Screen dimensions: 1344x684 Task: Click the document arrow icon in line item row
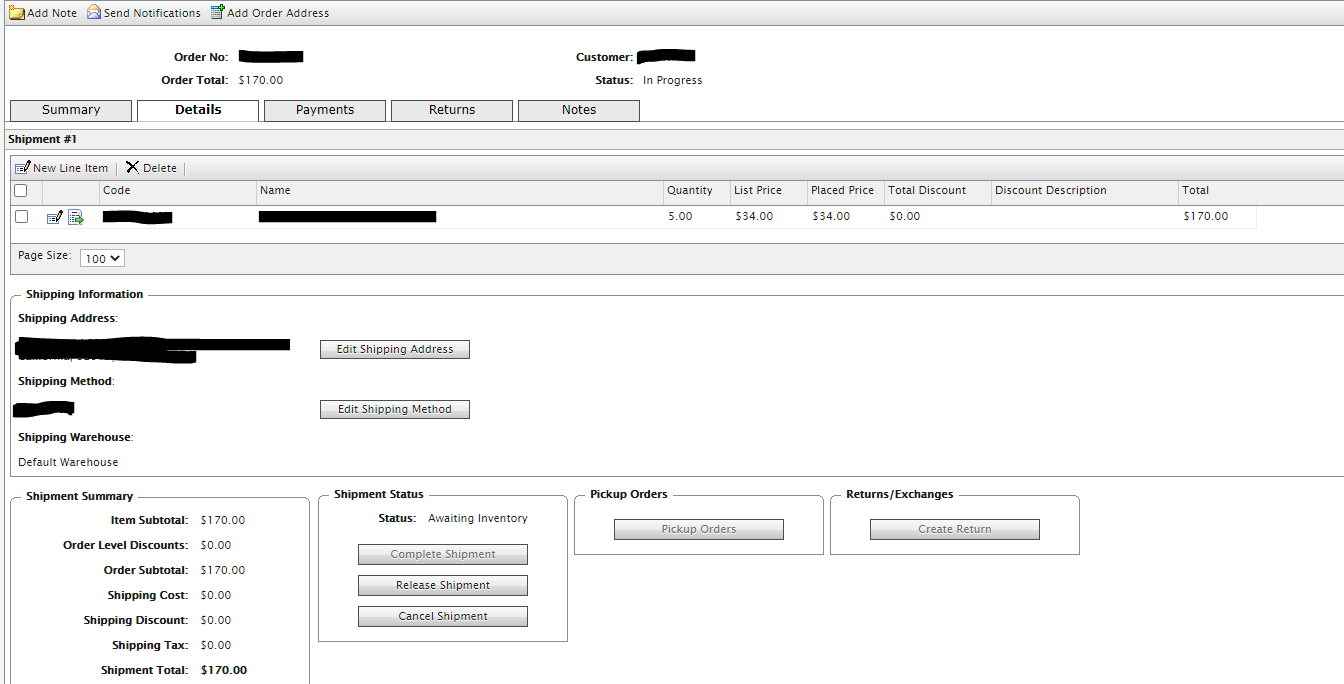(x=76, y=217)
